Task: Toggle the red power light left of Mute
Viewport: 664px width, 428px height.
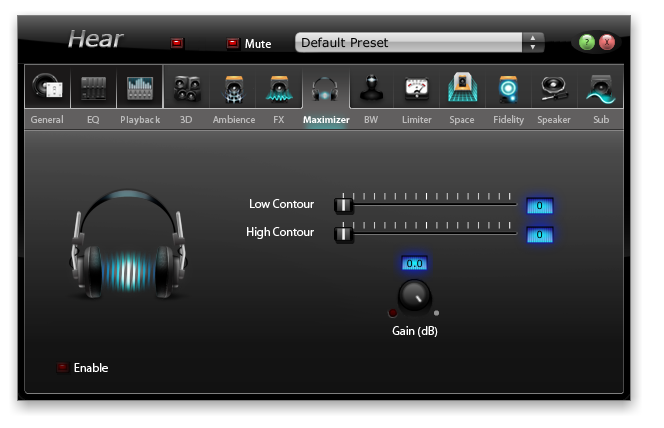Action: click(177, 43)
